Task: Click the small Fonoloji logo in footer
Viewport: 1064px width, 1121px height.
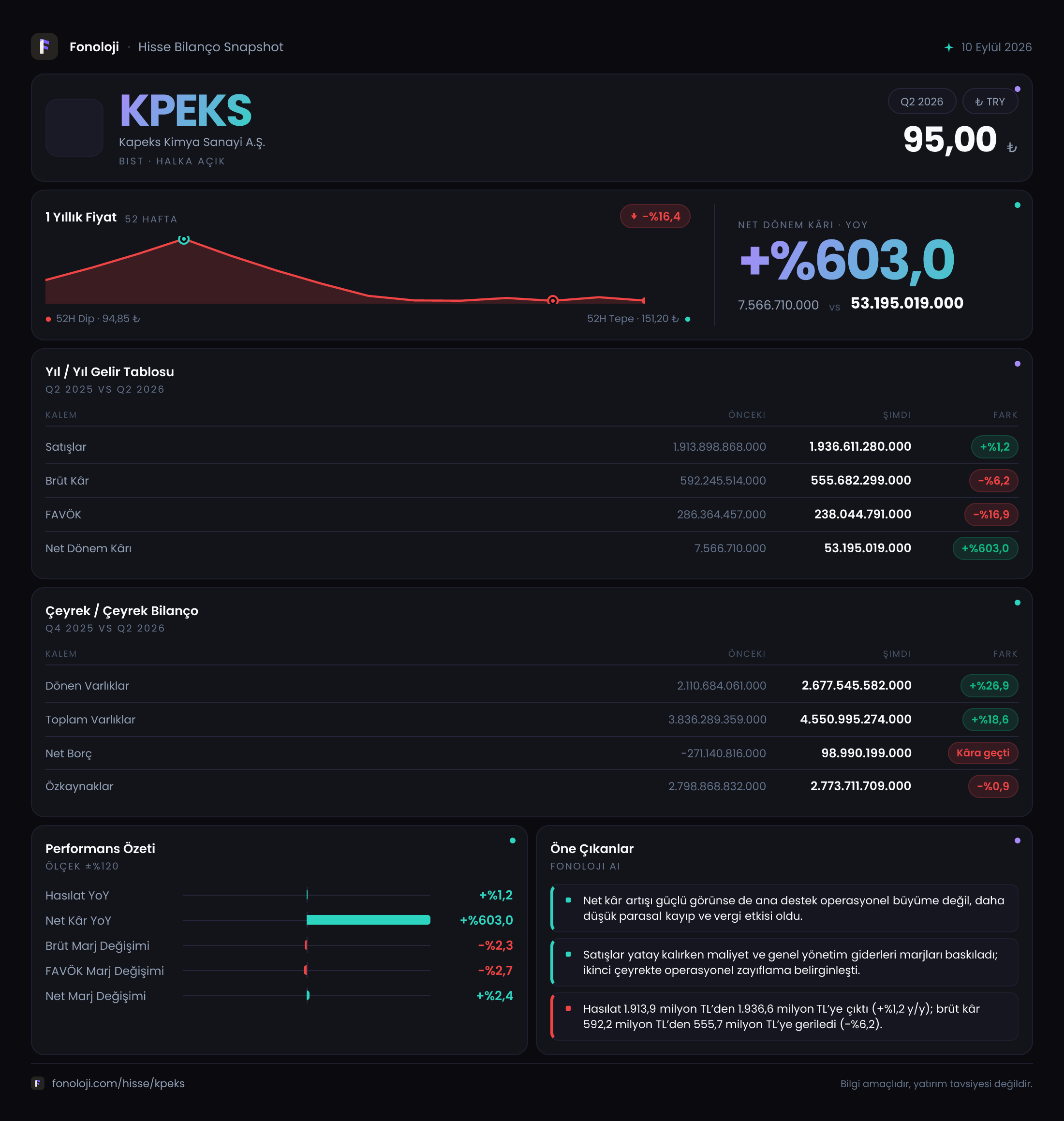Action: (x=37, y=1083)
